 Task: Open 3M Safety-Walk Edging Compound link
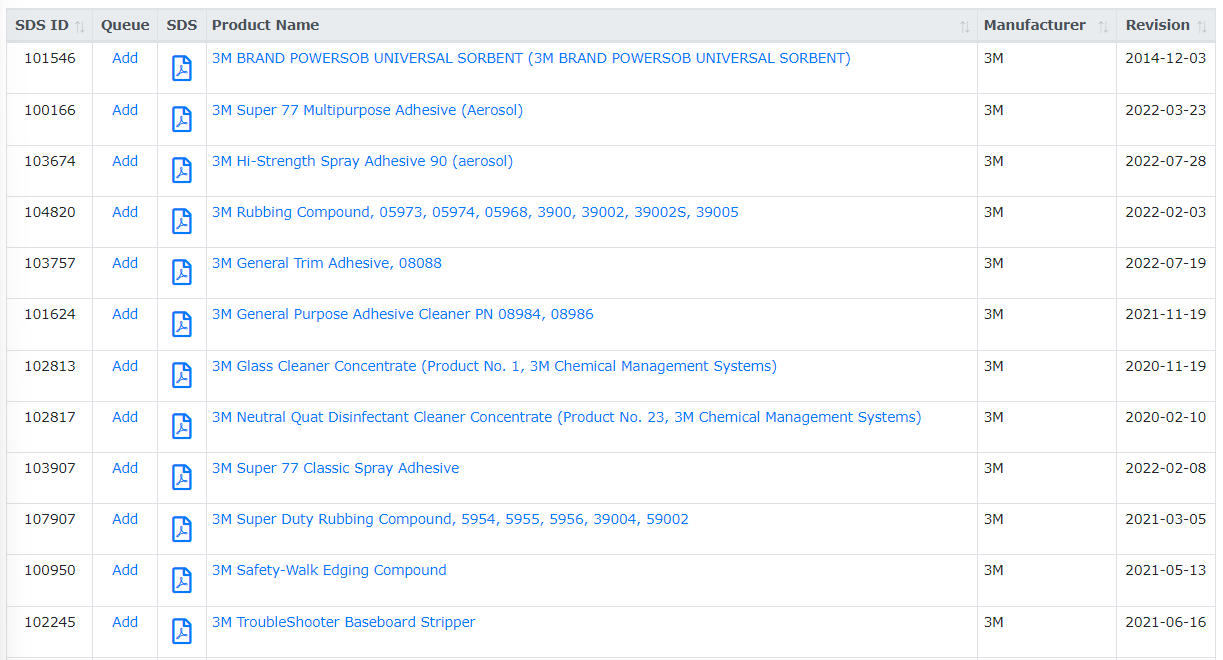click(x=329, y=570)
